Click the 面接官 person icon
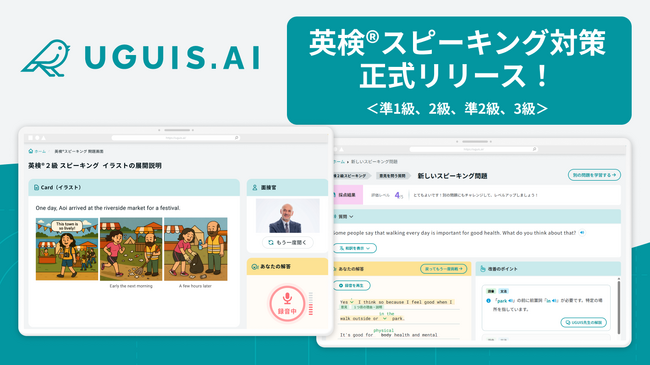 click(x=255, y=187)
